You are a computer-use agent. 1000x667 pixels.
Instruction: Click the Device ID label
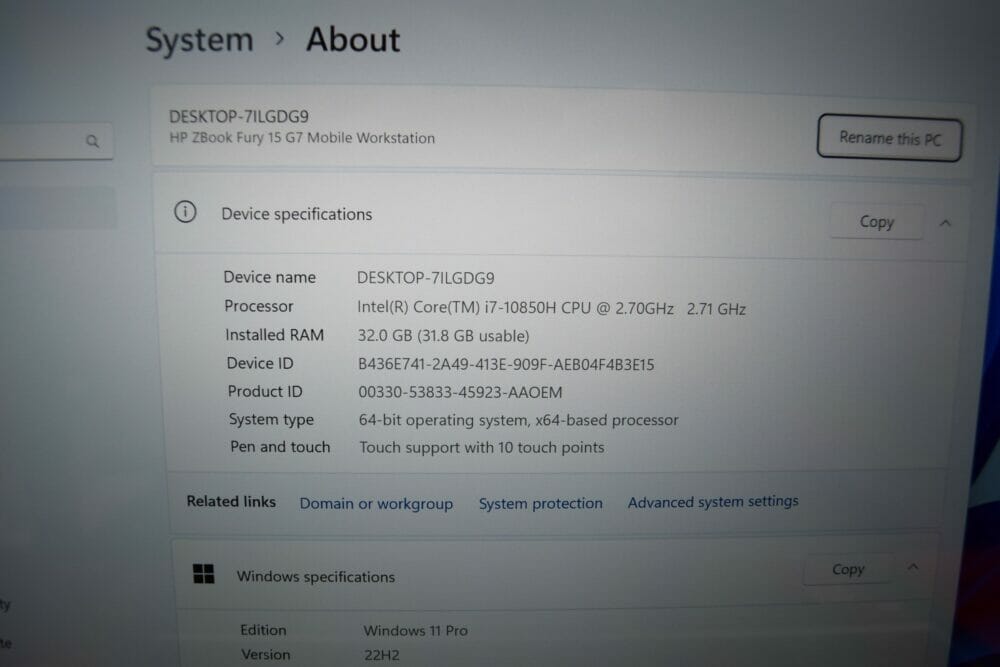[260, 363]
